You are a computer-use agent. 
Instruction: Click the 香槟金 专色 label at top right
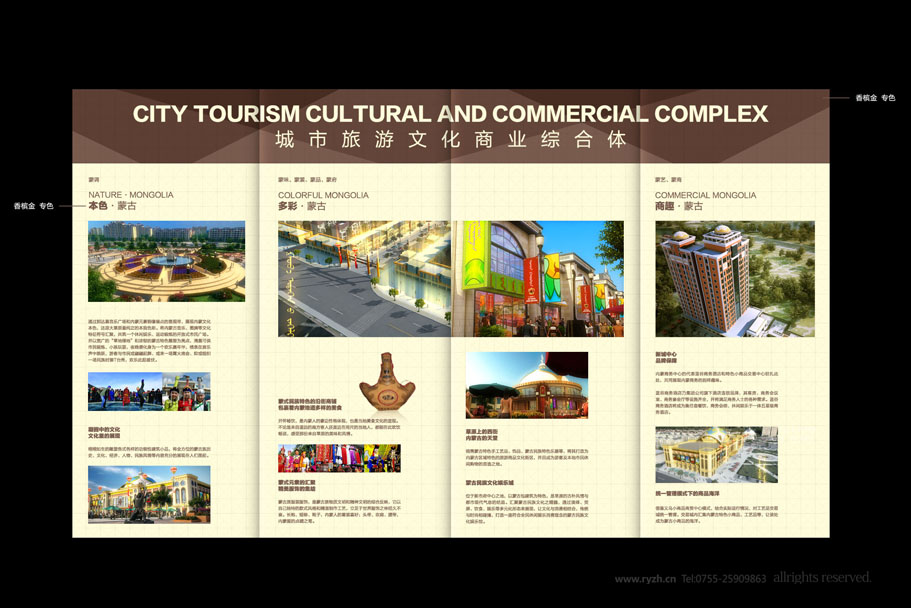click(x=875, y=98)
